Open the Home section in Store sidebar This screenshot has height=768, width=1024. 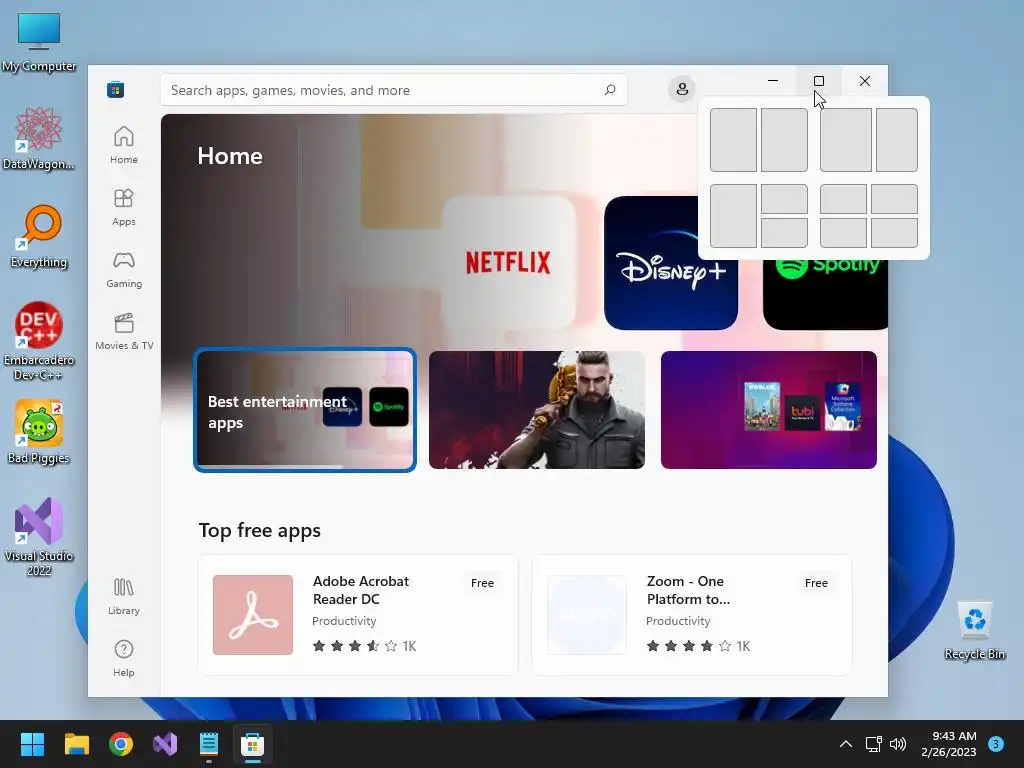123,144
